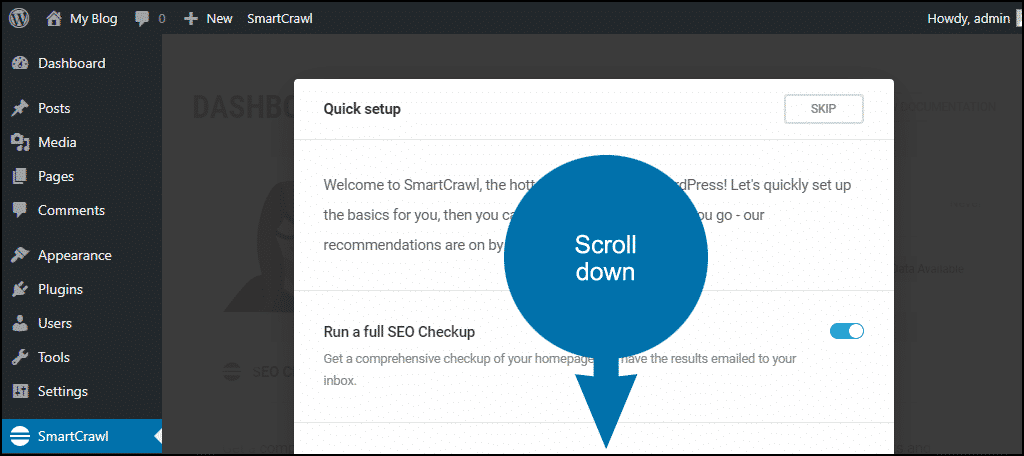Click the Quick setup dialog heading
Image resolution: width=1024 pixels, height=456 pixels.
click(x=362, y=109)
